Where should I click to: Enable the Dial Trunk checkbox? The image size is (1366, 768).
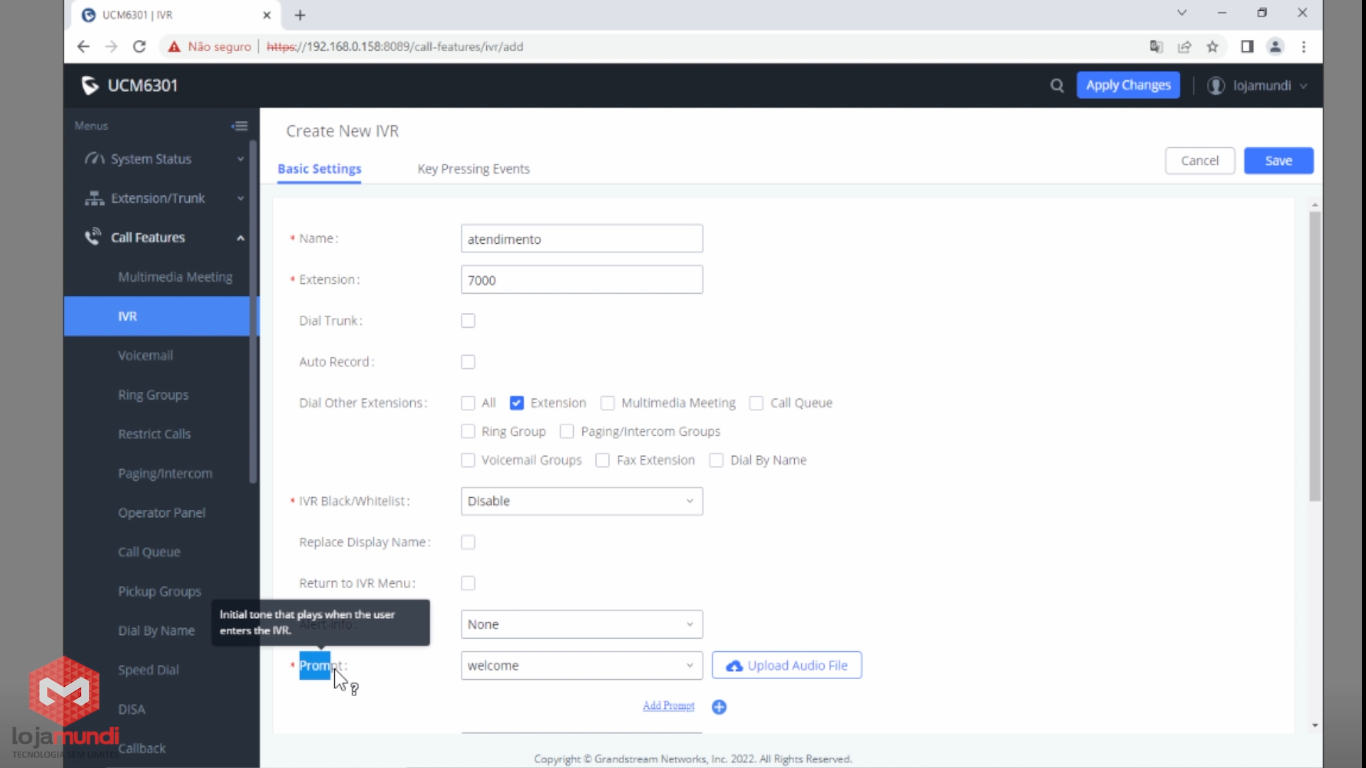tap(468, 321)
